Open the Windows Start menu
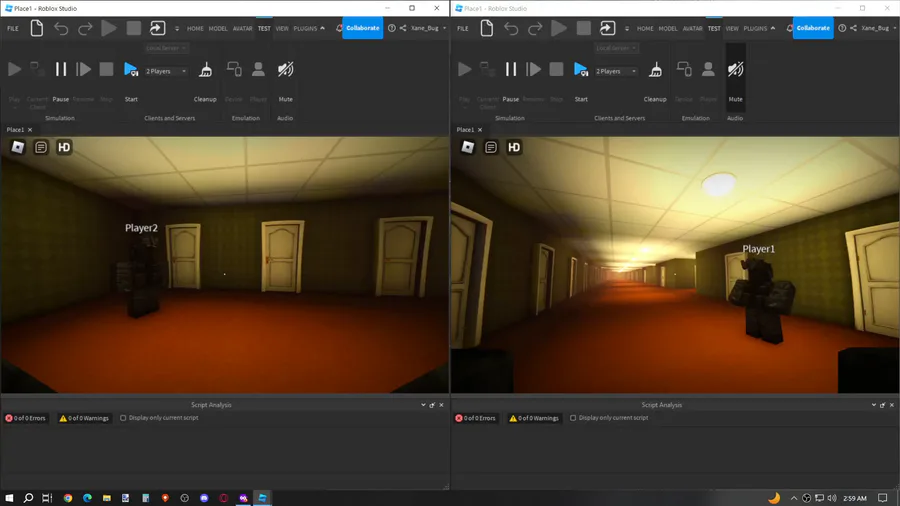Viewport: 900px width, 506px height. coord(9,498)
